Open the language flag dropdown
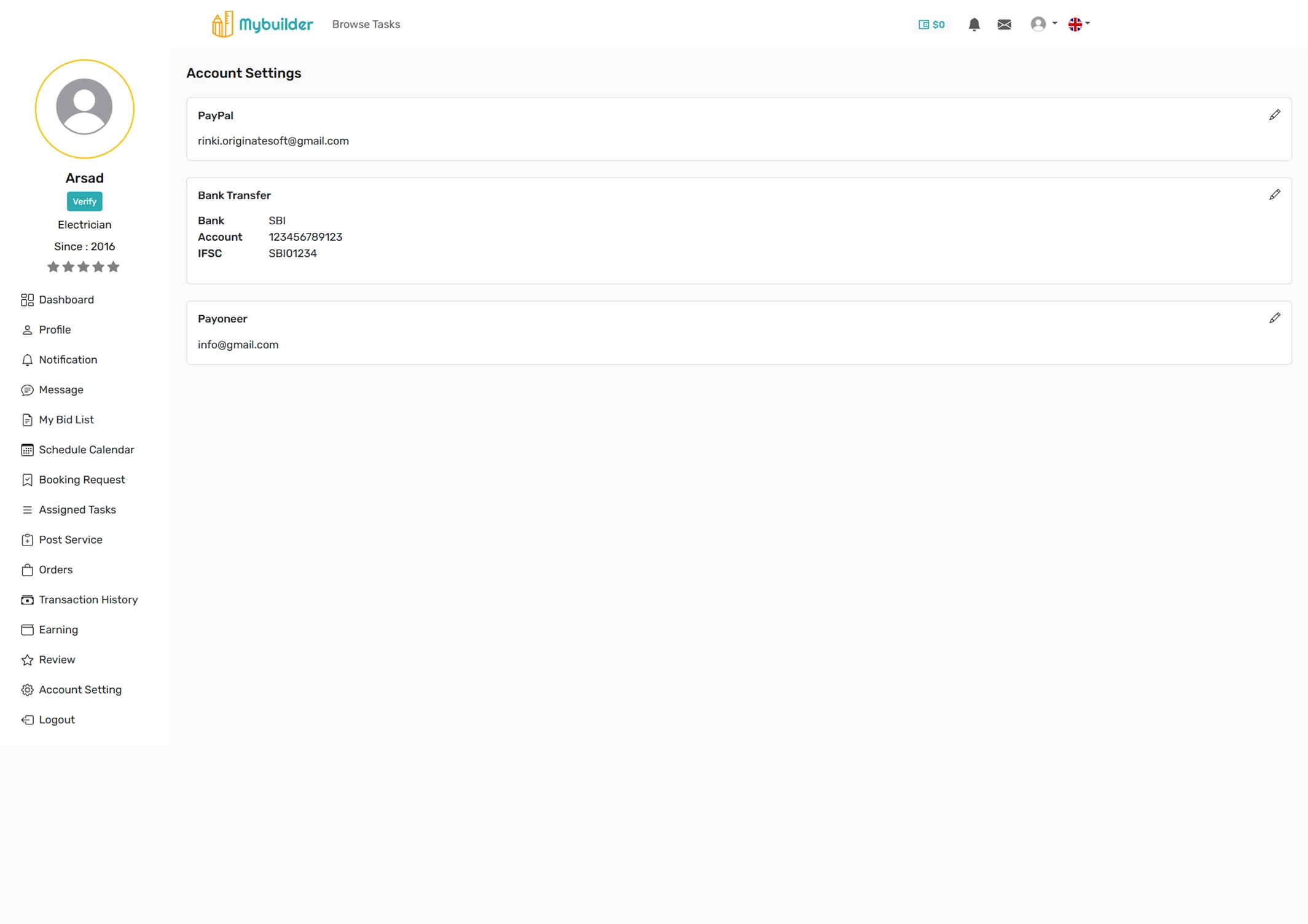1308x924 pixels. [x=1078, y=24]
